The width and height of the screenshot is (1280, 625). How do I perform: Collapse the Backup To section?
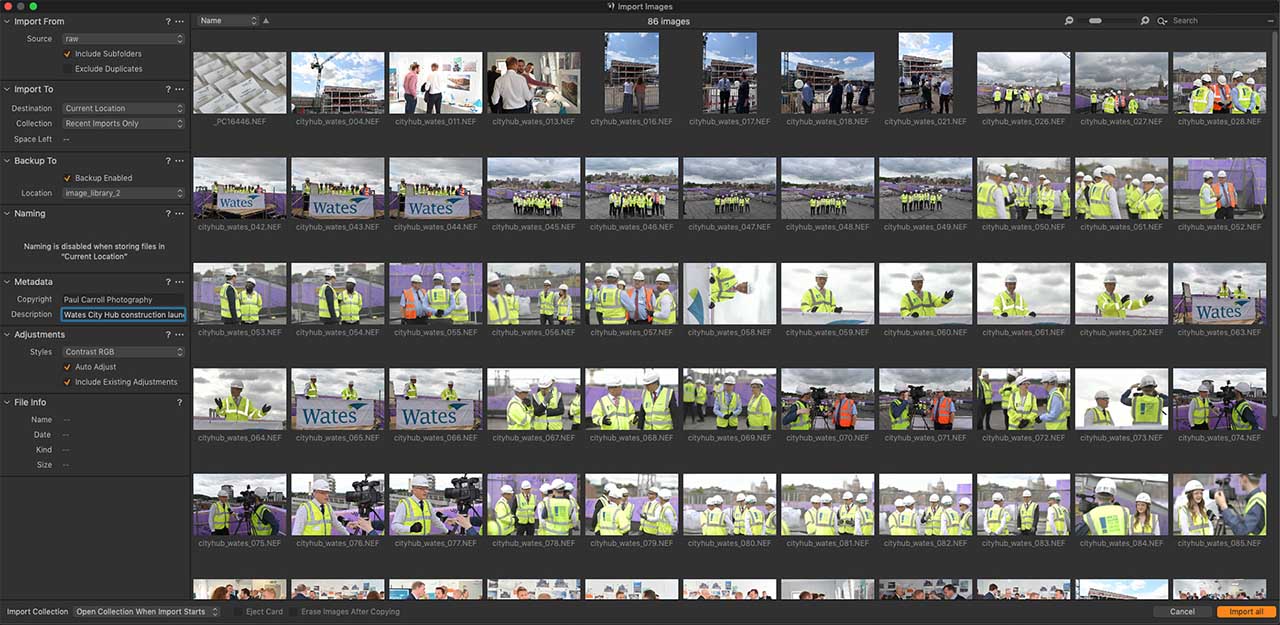7,160
